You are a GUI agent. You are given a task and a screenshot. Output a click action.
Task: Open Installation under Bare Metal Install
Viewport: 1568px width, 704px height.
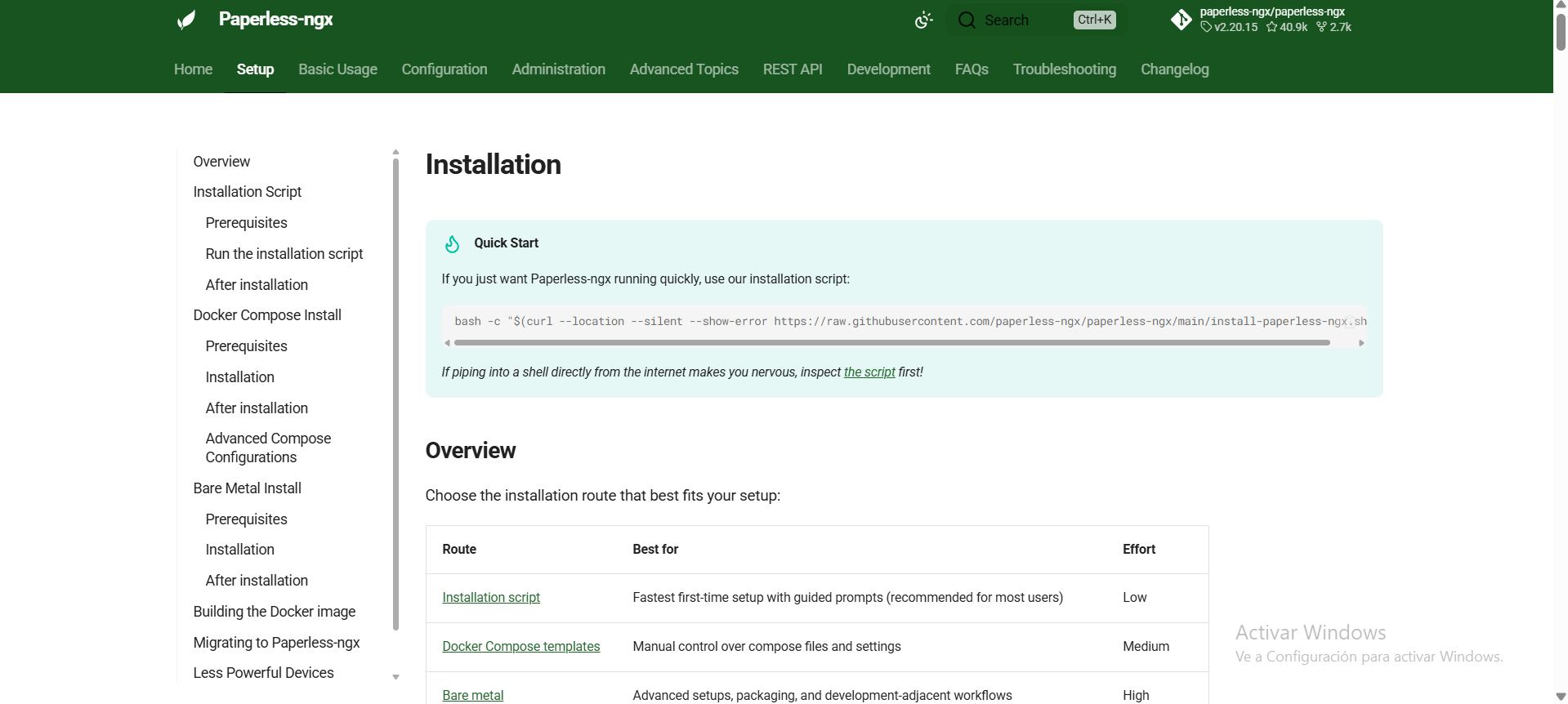tap(240, 550)
